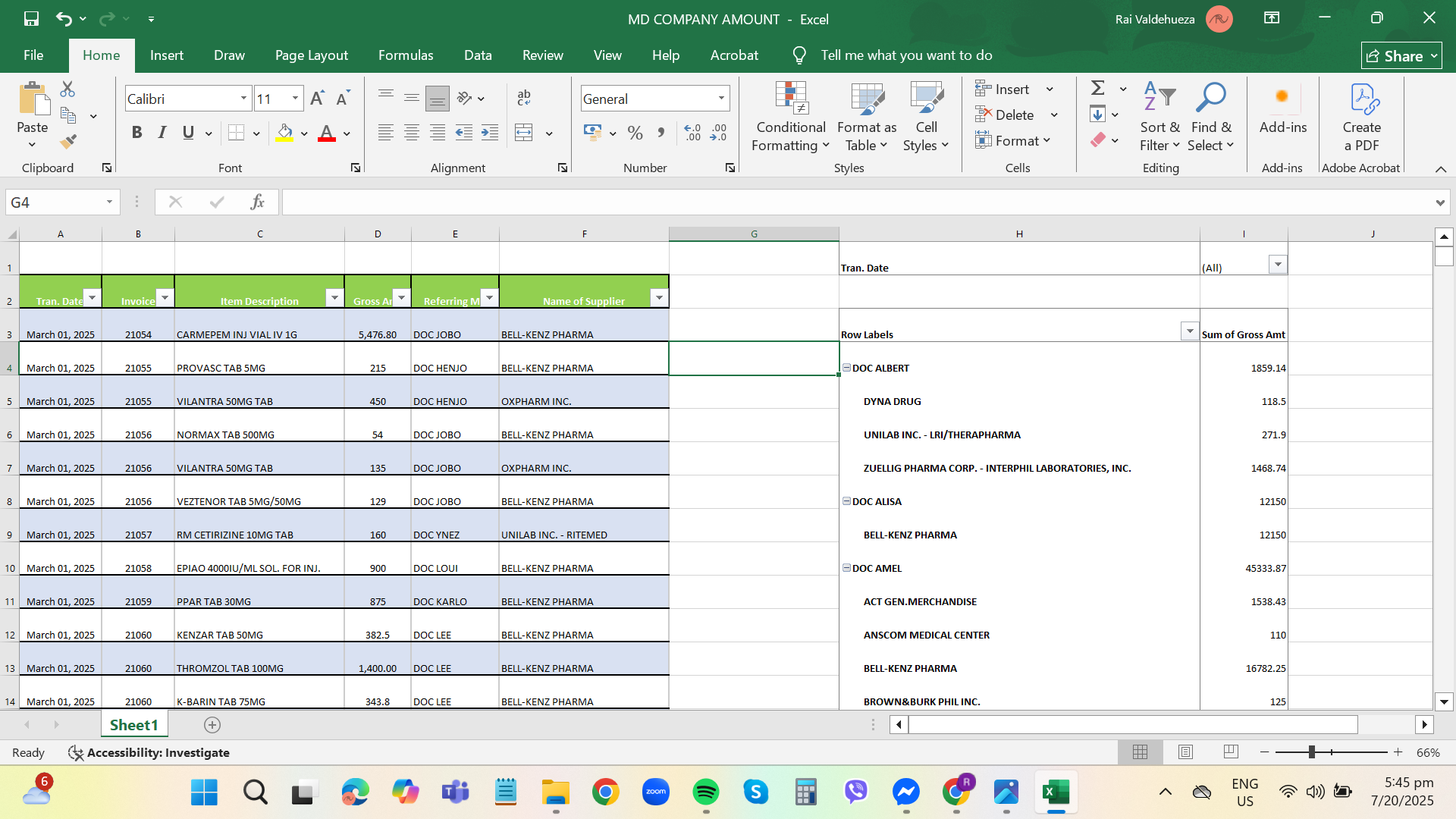Switch to the Insert tab
1456x819 pixels.
(167, 55)
